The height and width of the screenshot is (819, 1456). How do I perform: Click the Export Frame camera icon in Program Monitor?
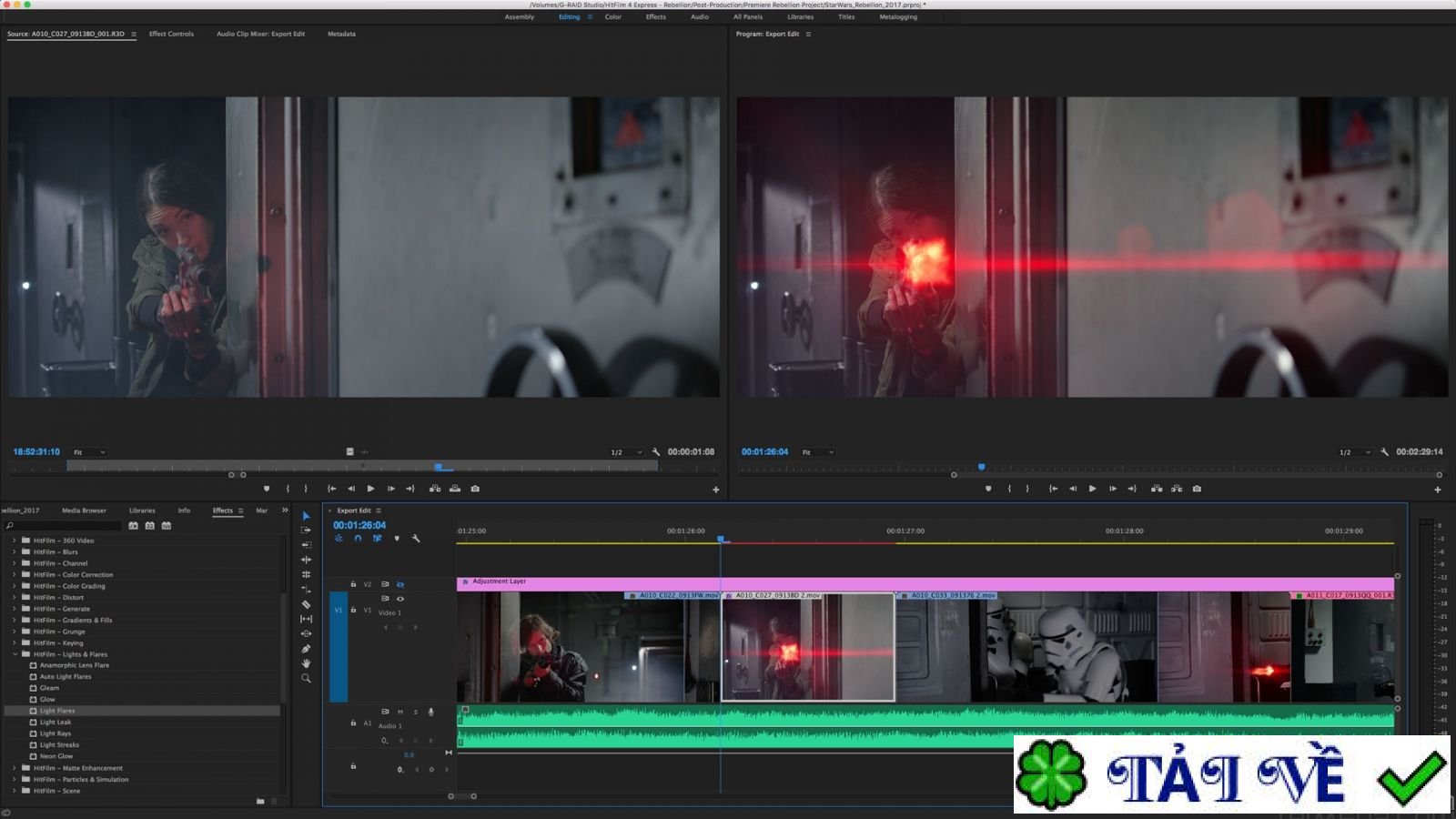[1197, 489]
